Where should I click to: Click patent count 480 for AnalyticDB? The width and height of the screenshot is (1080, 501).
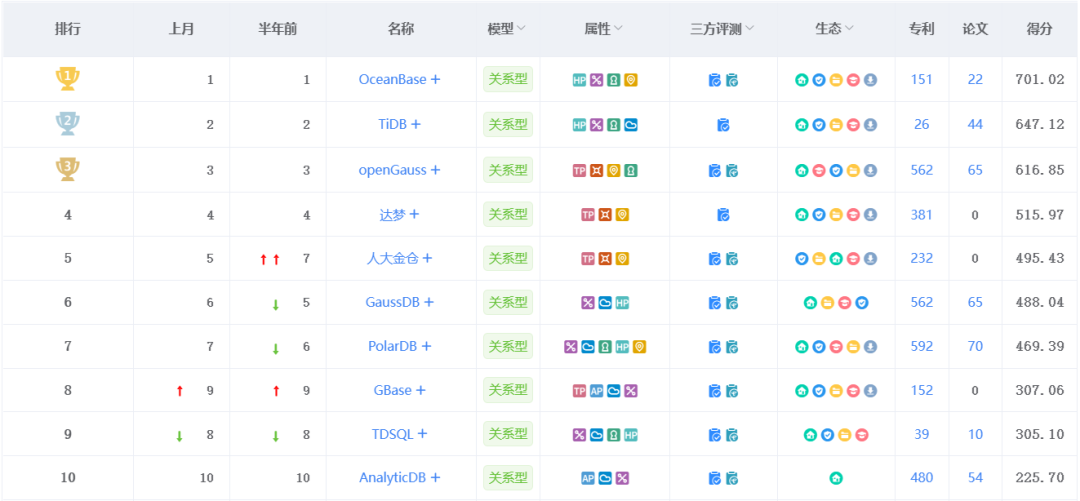click(x=922, y=478)
